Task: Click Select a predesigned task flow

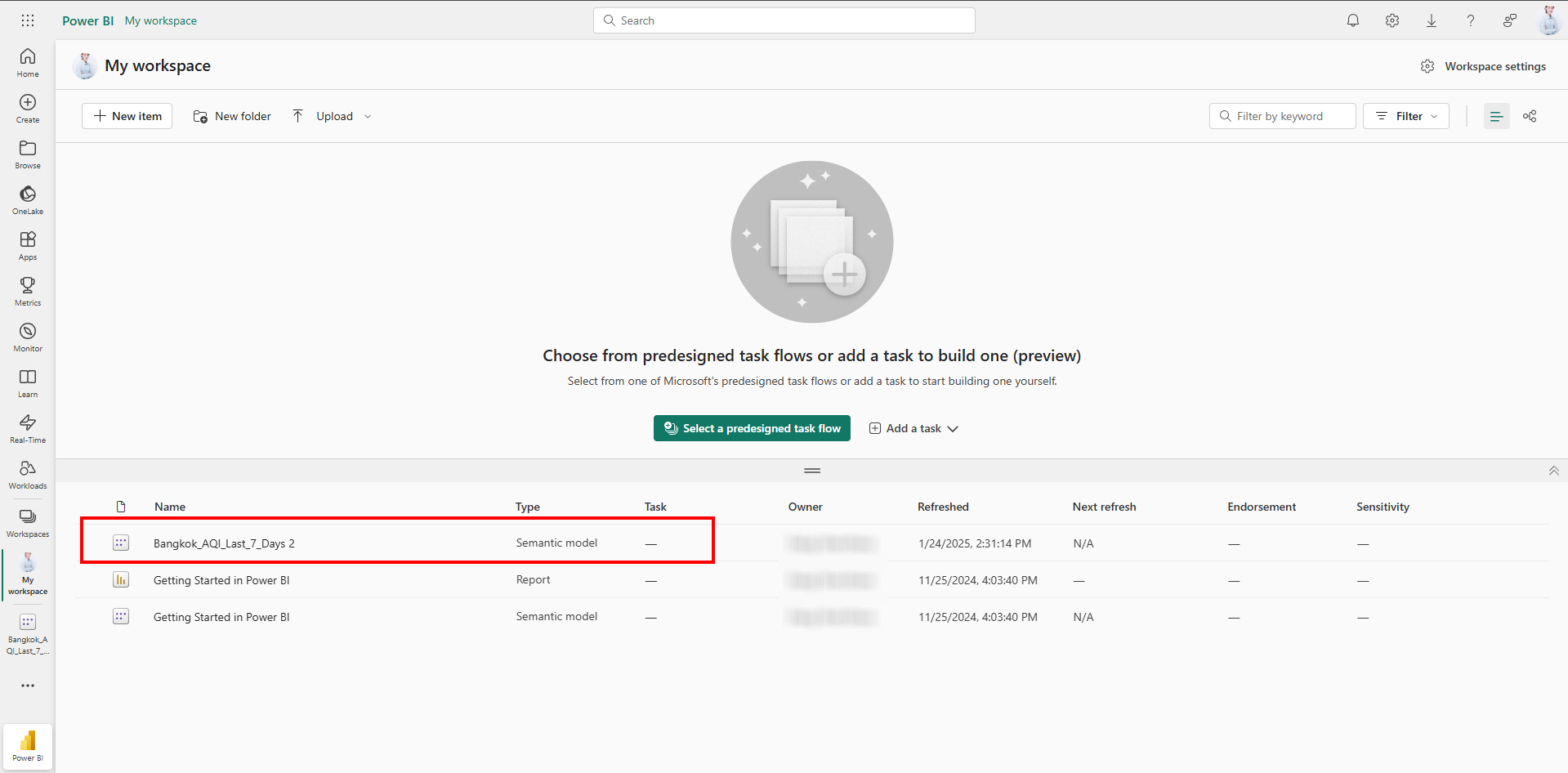Action: 752,428
